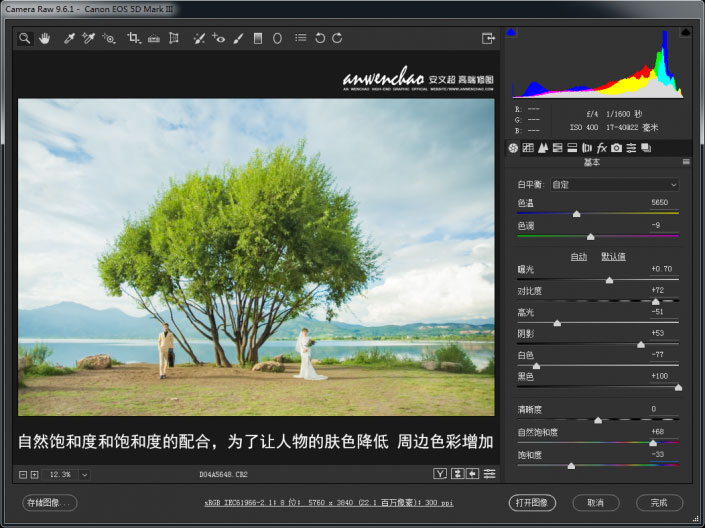Toggle highlight clipping warning in histogram
This screenshot has height=528, width=705.
[x=685, y=32]
